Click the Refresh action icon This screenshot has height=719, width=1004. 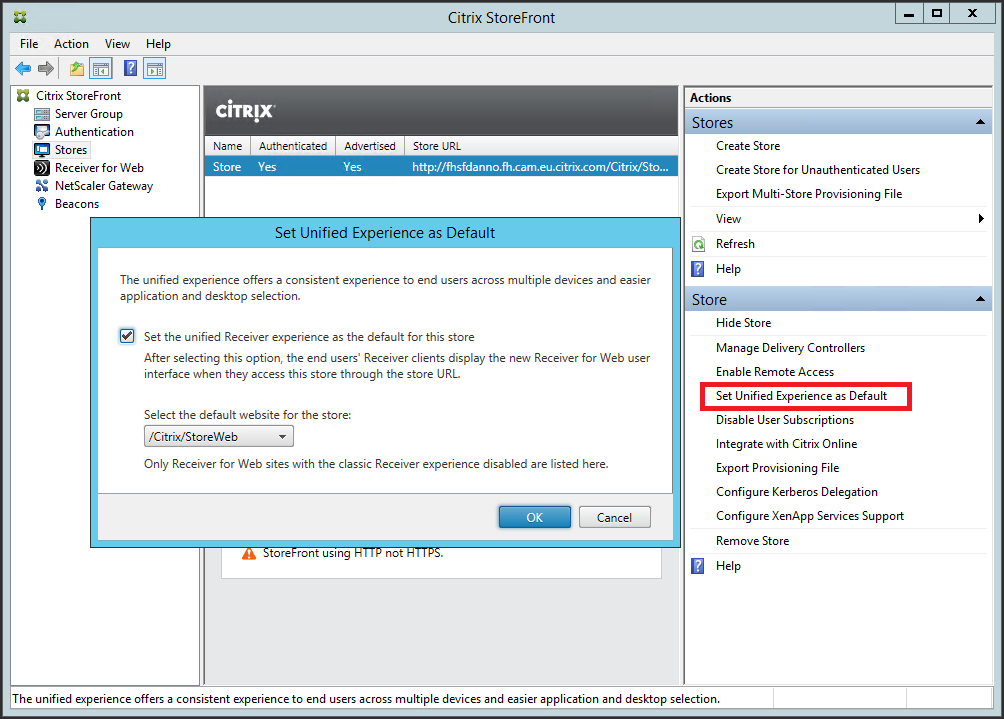699,244
